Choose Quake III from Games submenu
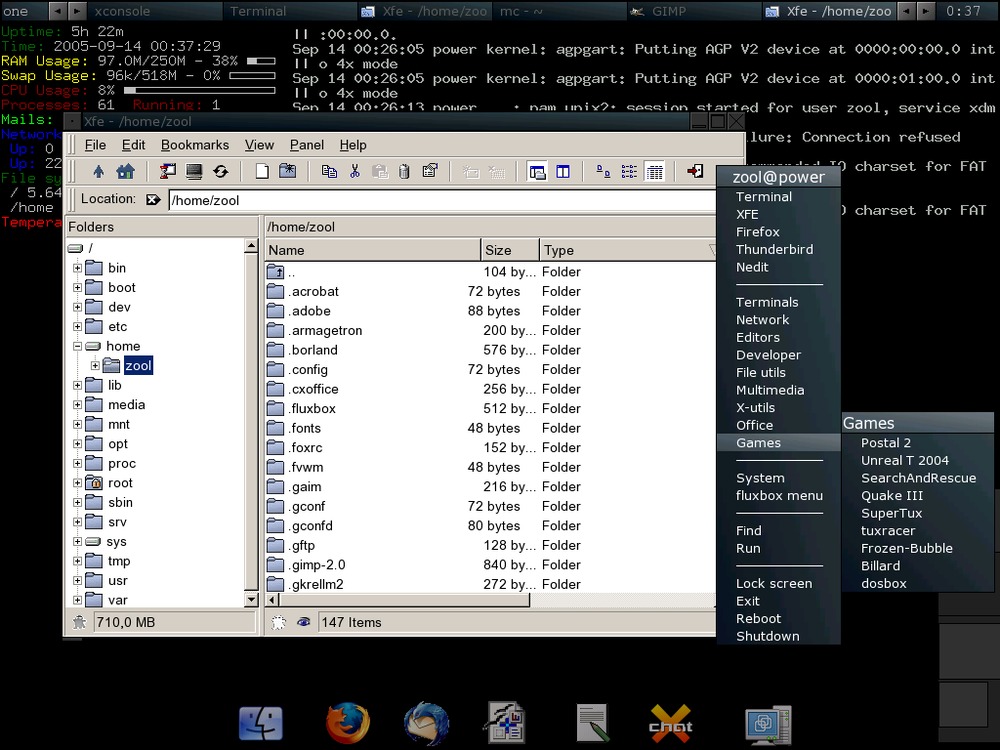This screenshot has width=1000, height=750. (x=892, y=496)
